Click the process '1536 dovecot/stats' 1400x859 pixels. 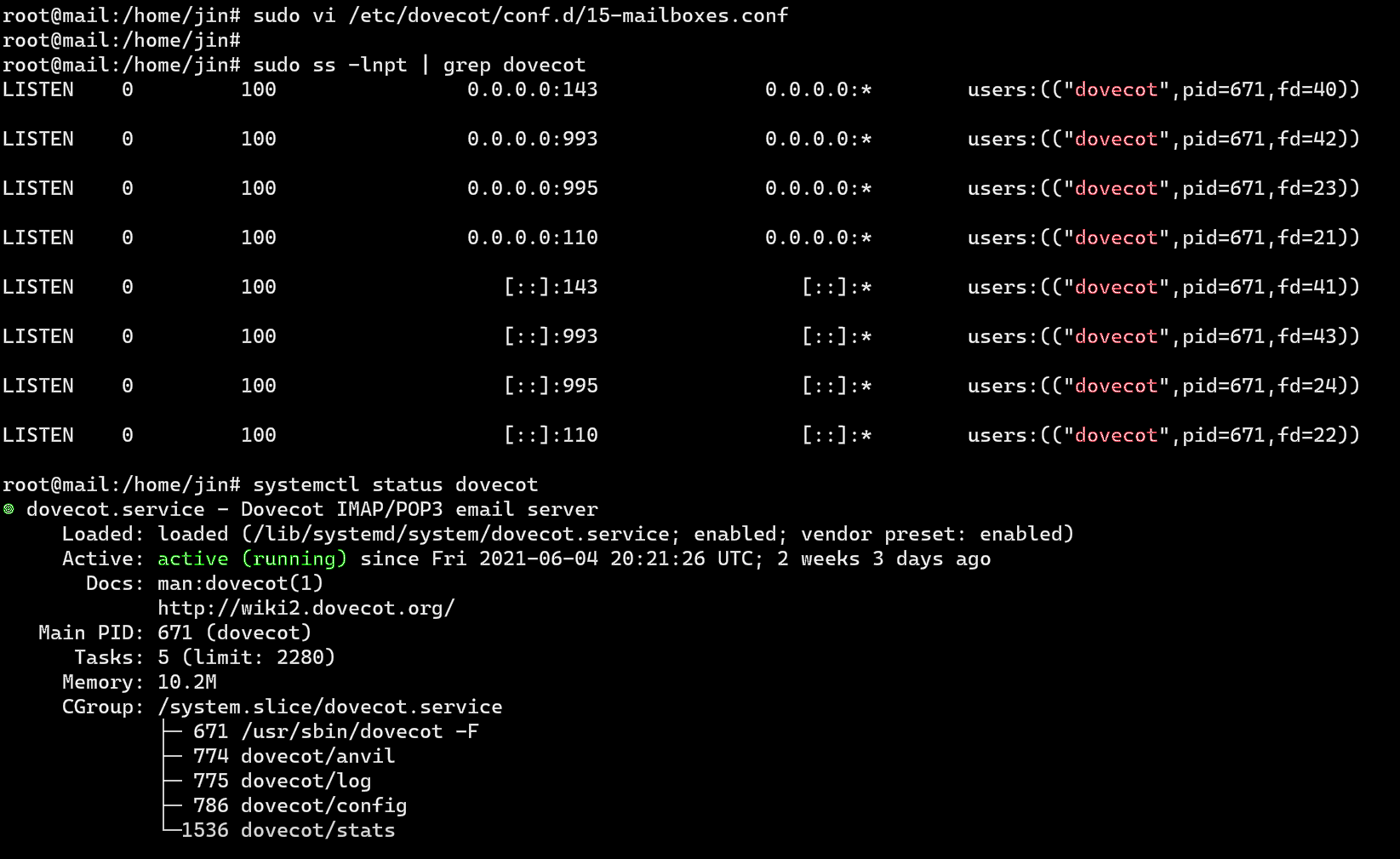coord(289,830)
